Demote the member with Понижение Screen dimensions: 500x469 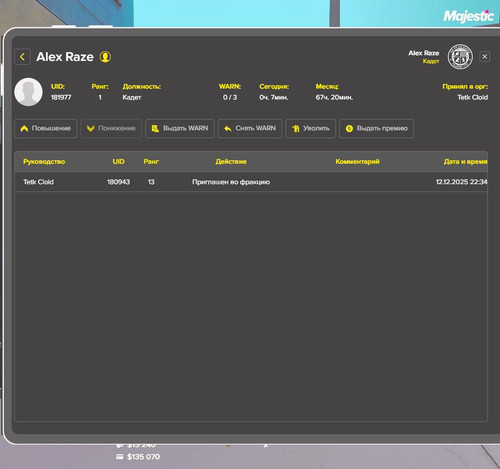111,128
